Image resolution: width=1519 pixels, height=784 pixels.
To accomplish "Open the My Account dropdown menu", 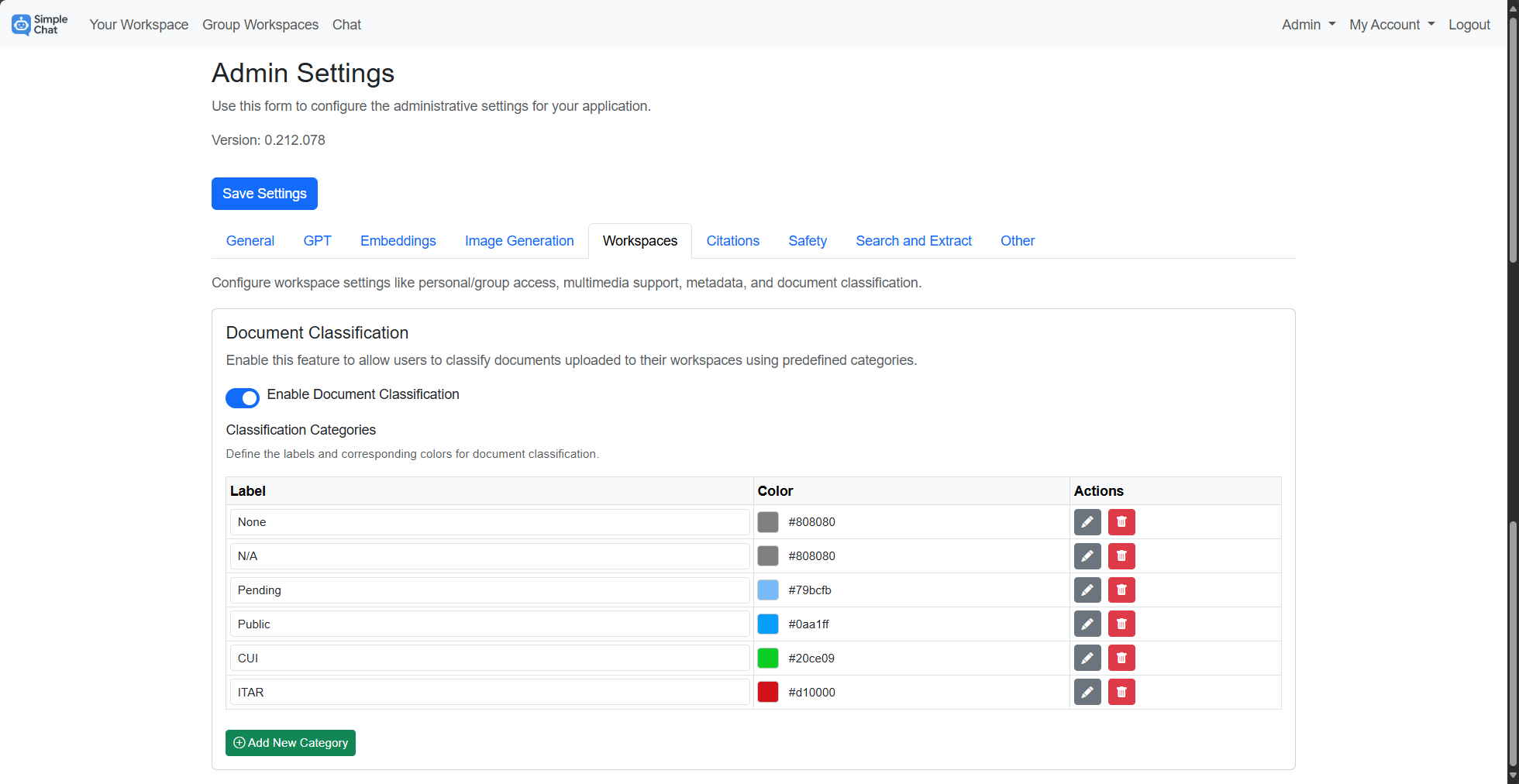I will (1391, 24).
